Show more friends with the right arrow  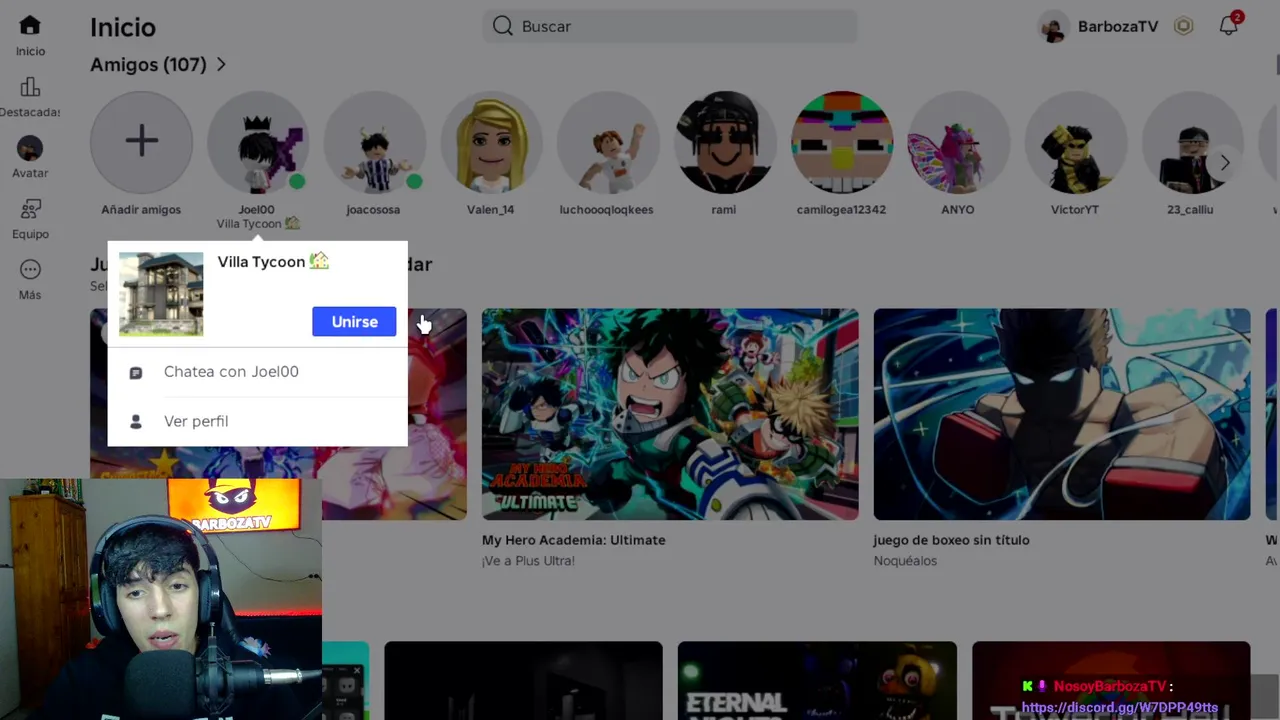click(1224, 162)
